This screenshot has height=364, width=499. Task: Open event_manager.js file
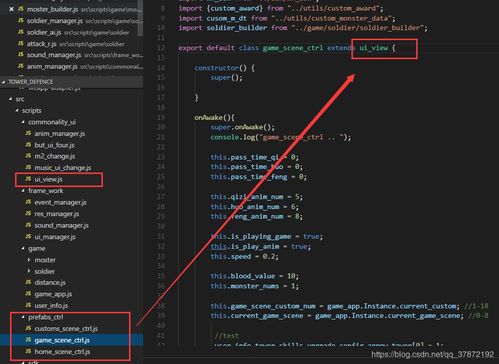pyautogui.click(x=60, y=202)
